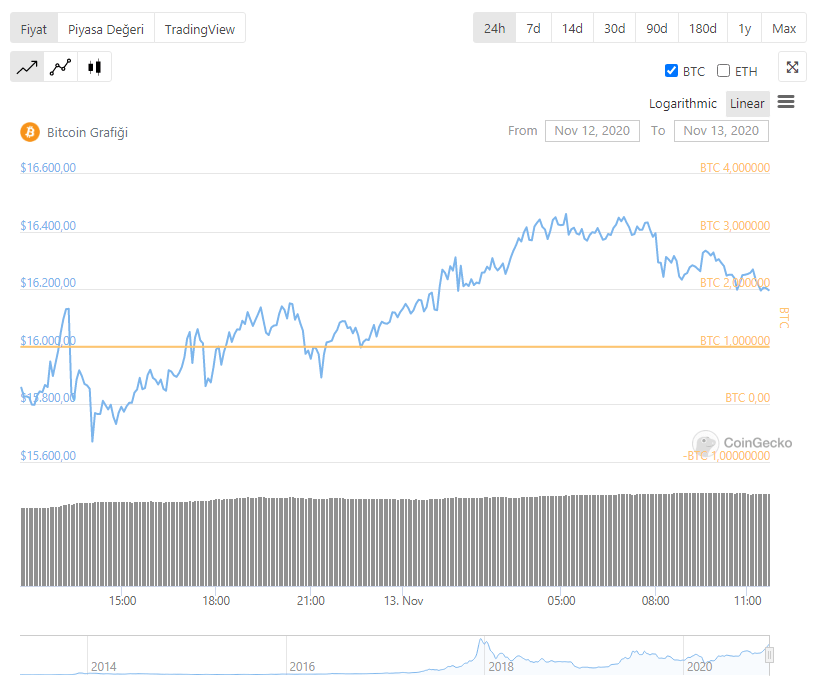Open the TradingView tab
The image size is (815, 695).
[x=200, y=28]
